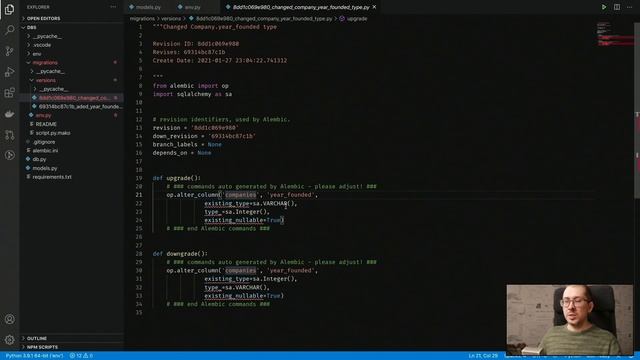Open script.py.mako file
This screenshot has width=640, height=360.
(x=53, y=133)
